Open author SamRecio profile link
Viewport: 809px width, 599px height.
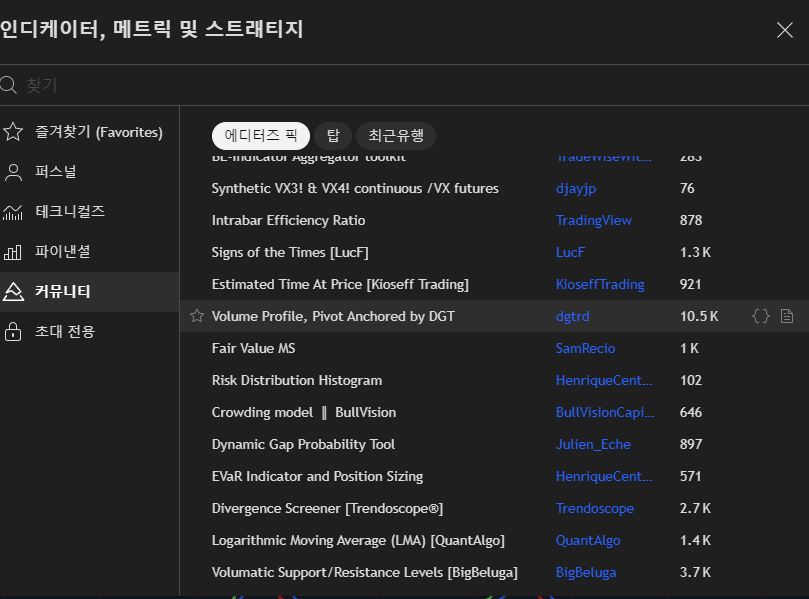click(586, 348)
